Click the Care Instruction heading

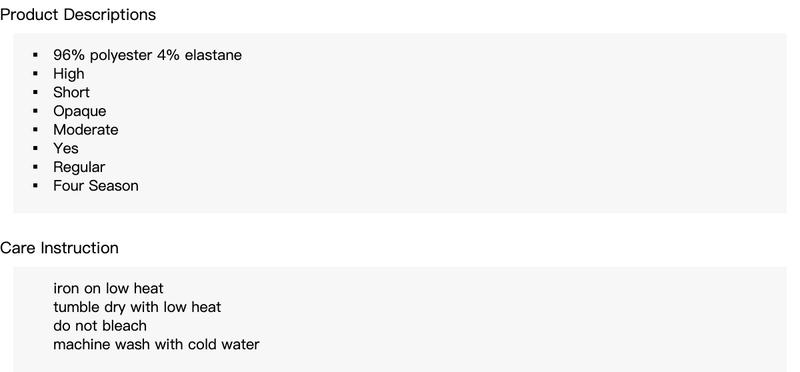tap(59, 248)
